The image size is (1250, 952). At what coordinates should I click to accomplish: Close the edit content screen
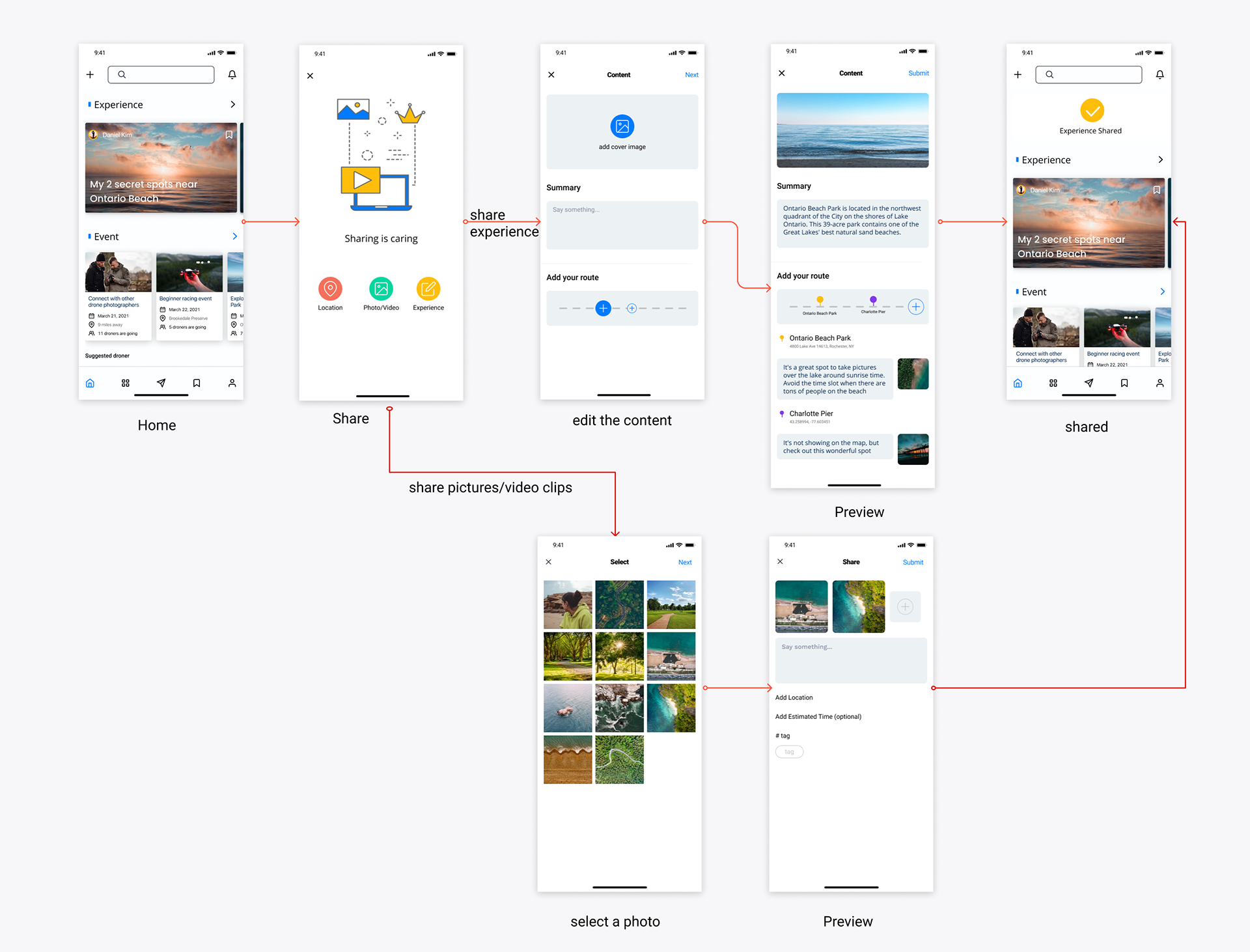551,75
